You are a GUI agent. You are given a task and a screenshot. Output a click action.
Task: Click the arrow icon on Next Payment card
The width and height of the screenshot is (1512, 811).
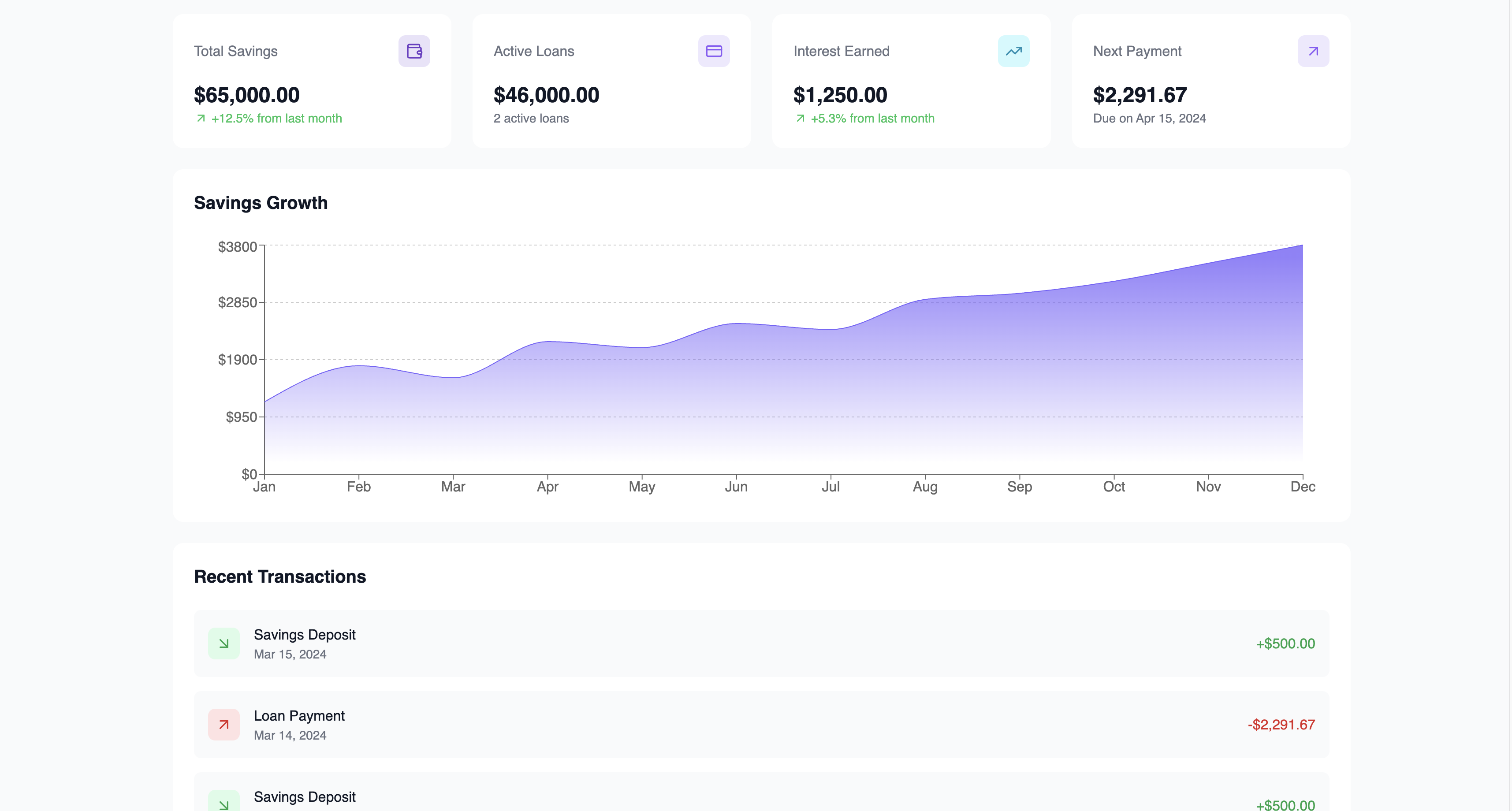[x=1313, y=51]
